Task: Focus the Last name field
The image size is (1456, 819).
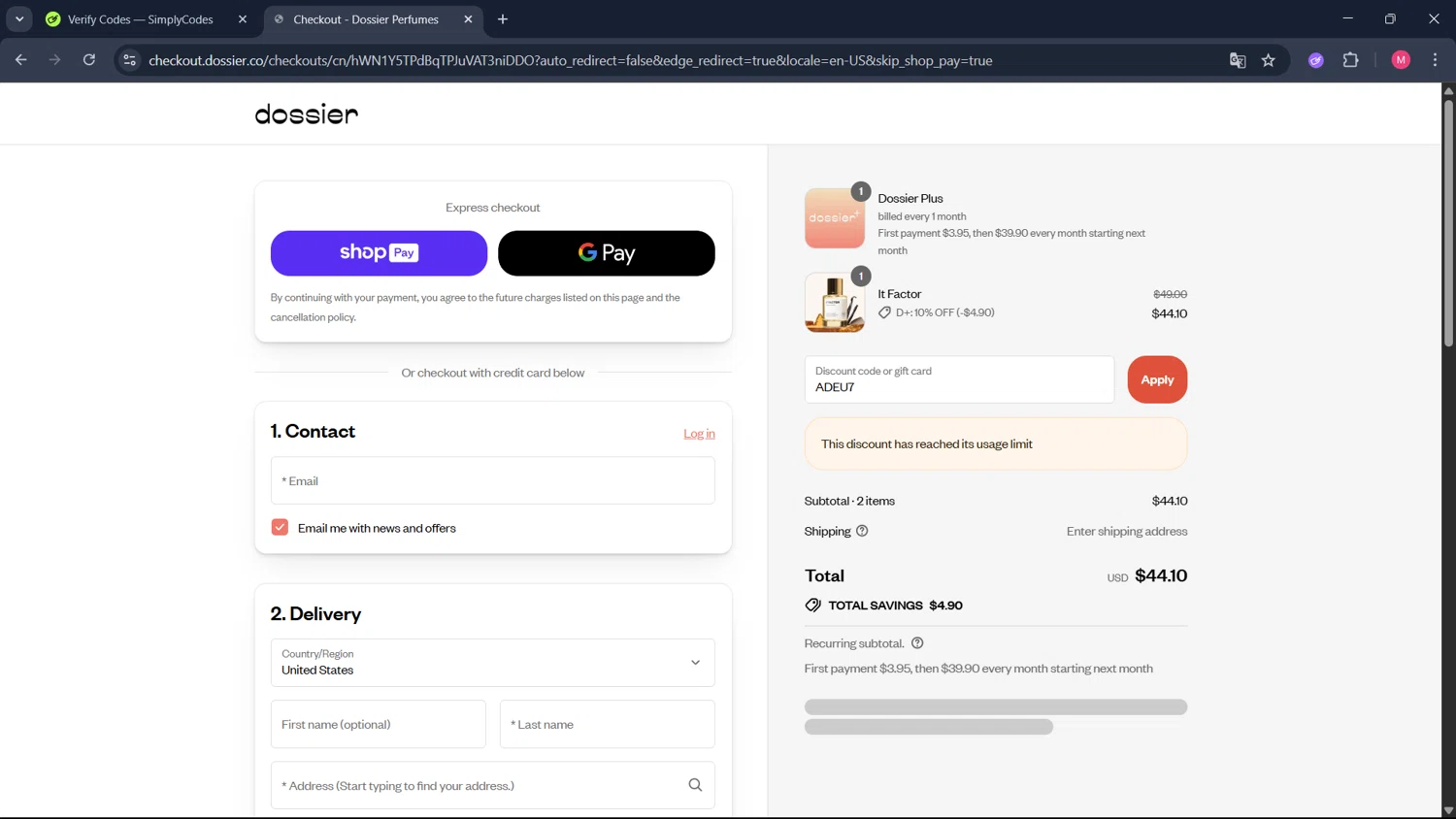Action: click(608, 724)
